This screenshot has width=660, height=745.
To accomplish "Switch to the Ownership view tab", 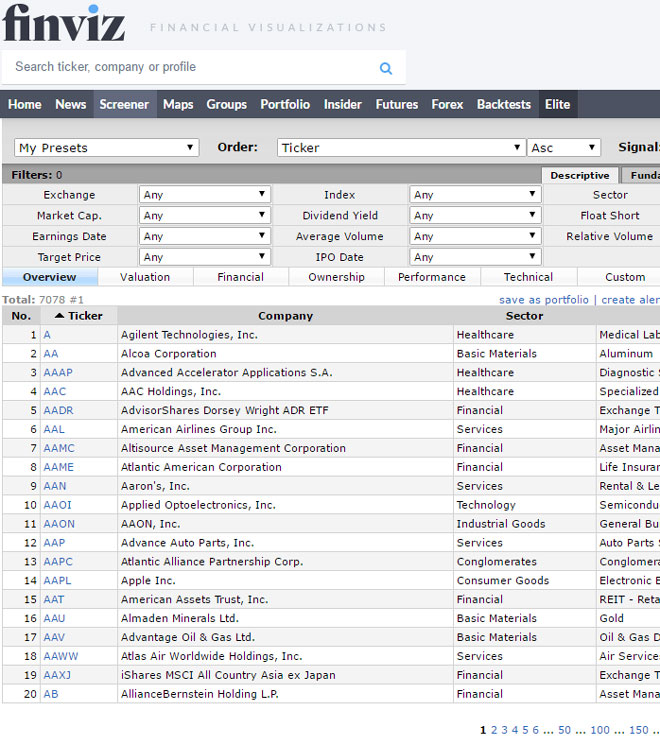I will (336, 277).
